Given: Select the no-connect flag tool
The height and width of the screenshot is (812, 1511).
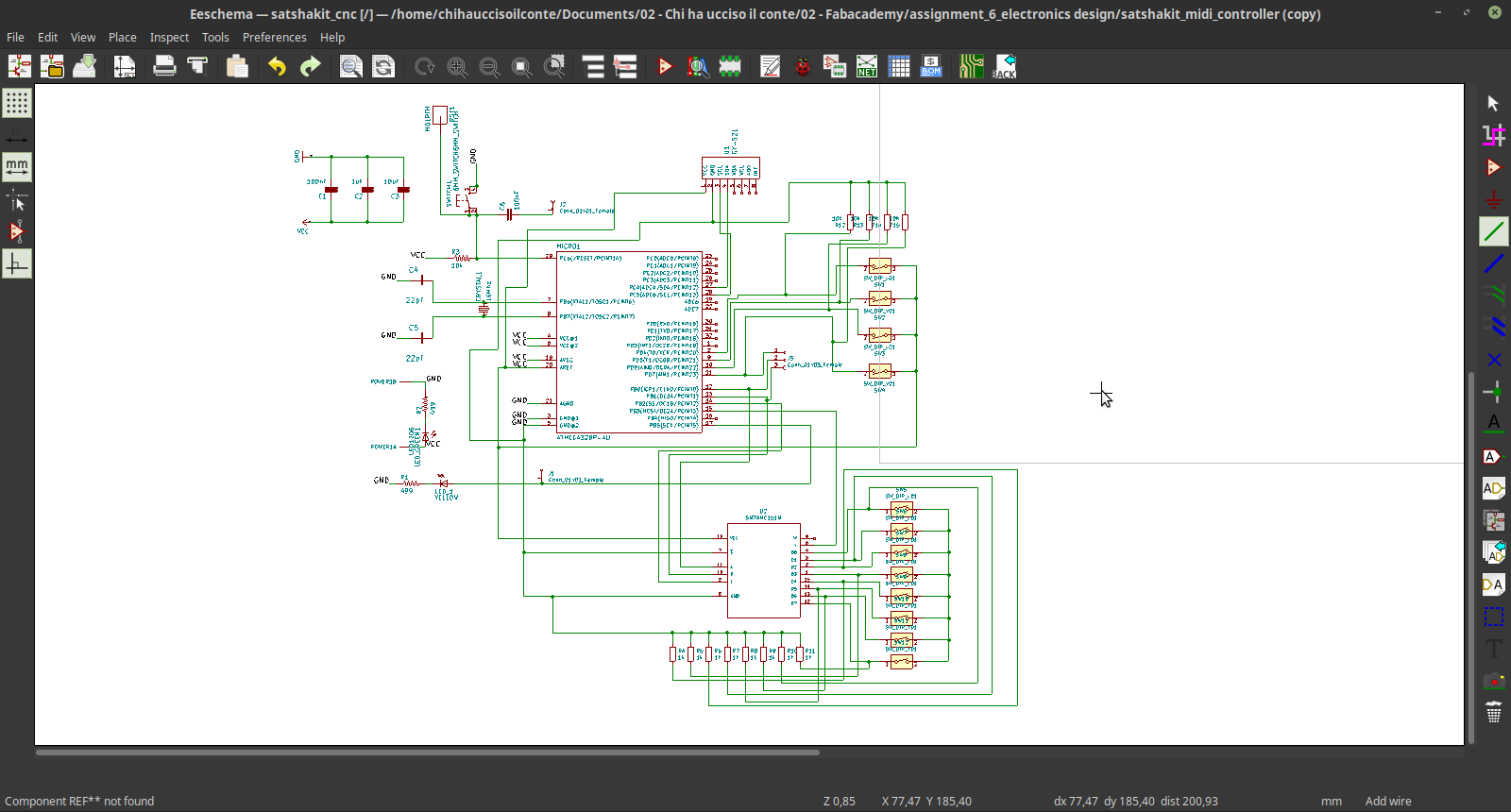Looking at the screenshot, I should click(1493, 360).
